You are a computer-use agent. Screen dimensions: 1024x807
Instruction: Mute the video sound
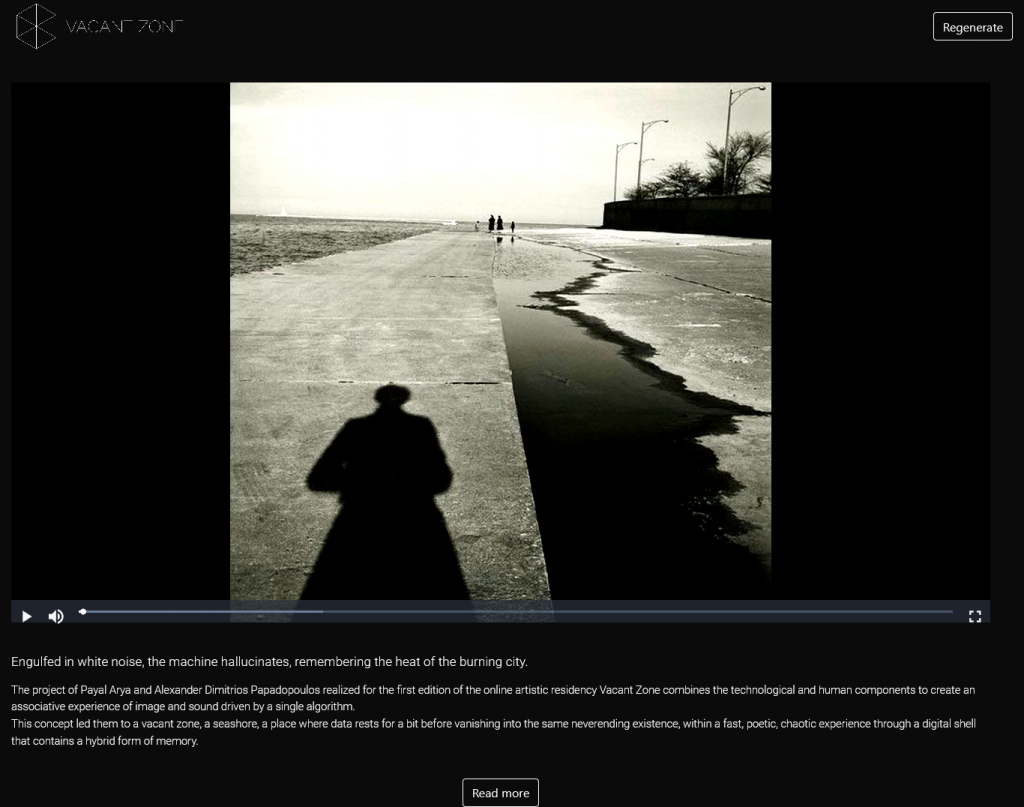tap(56, 616)
